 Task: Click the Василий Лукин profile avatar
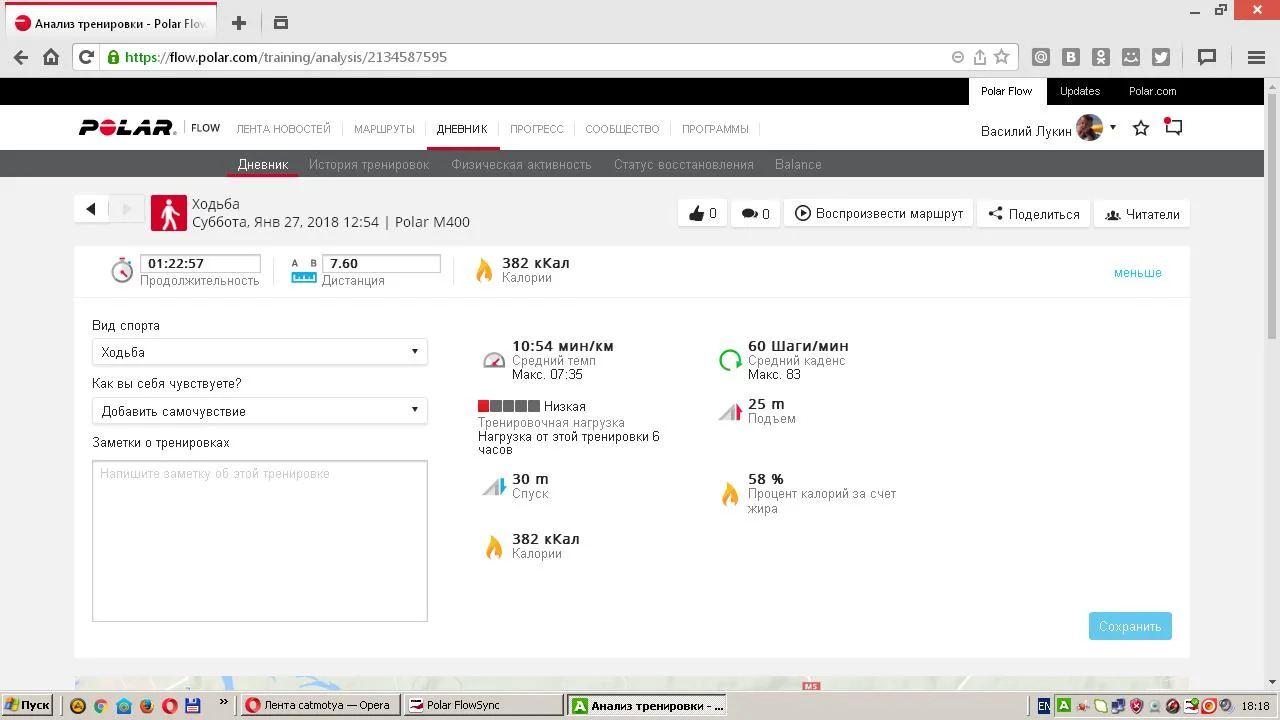coord(1089,128)
